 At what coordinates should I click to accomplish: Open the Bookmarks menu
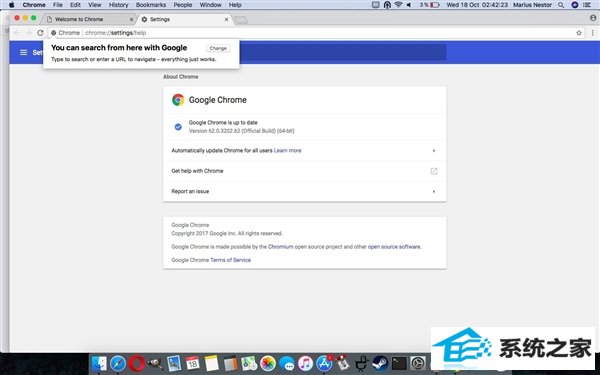[x=151, y=5]
